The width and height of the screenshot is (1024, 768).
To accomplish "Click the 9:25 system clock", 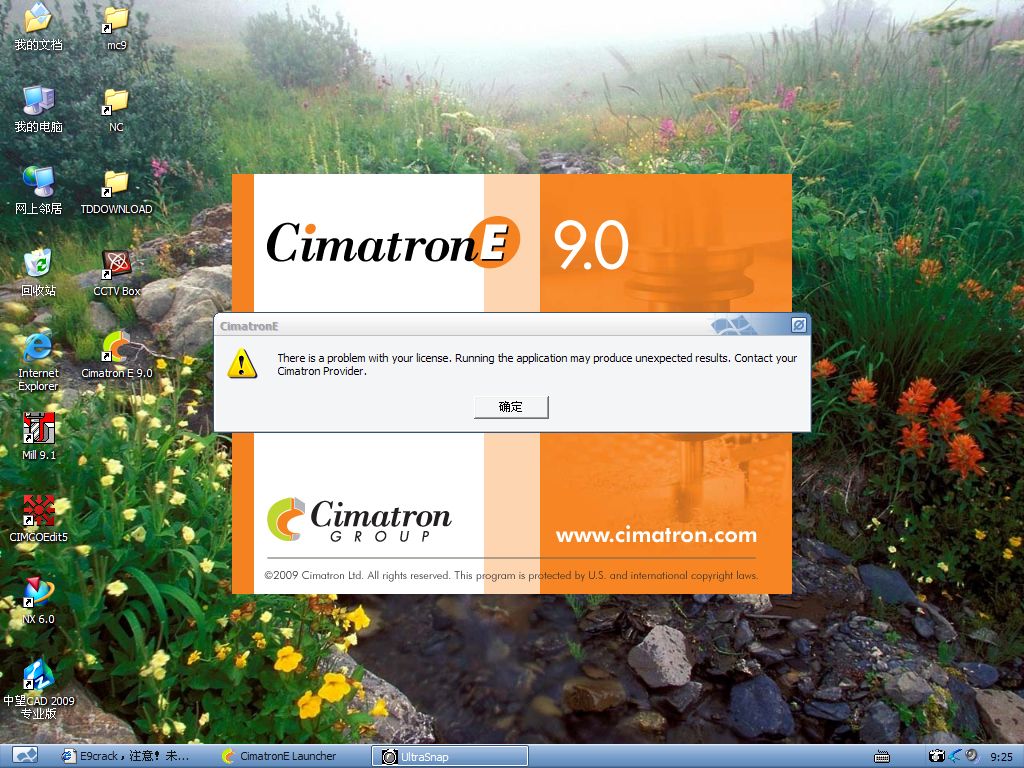I will (x=1001, y=756).
